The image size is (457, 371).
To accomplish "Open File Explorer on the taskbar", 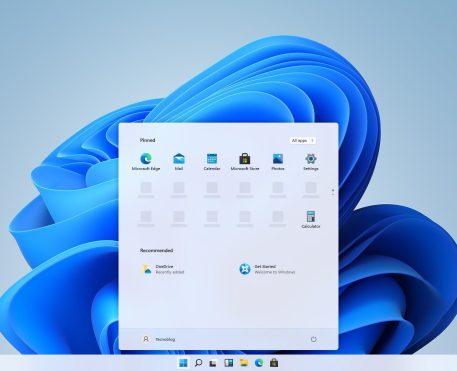I will tap(244, 363).
